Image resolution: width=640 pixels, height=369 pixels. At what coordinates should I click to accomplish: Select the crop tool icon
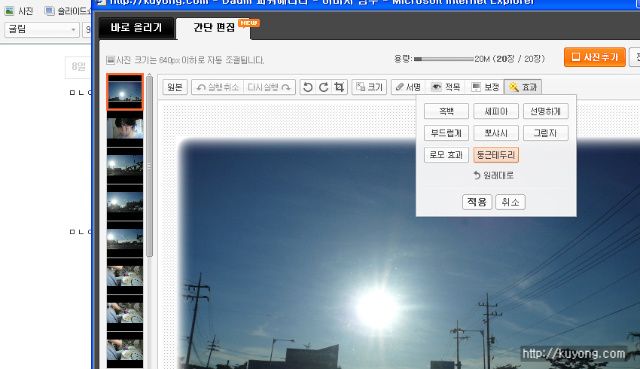click(339, 87)
